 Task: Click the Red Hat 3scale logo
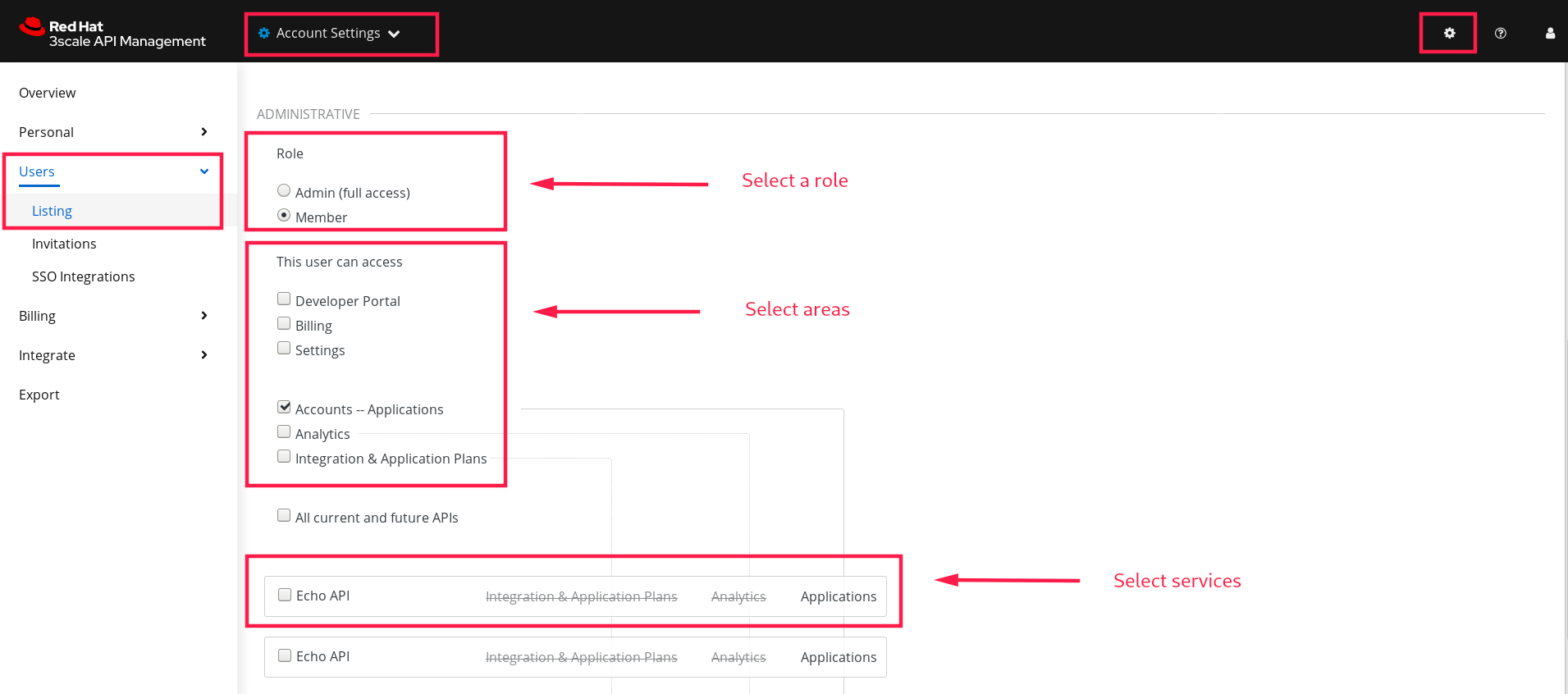112,33
